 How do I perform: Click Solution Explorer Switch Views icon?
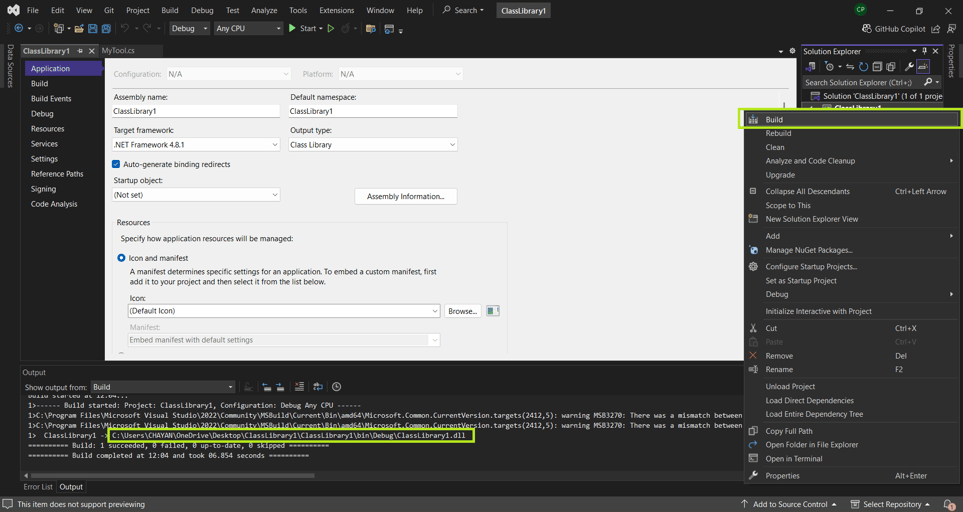click(x=810, y=66)
